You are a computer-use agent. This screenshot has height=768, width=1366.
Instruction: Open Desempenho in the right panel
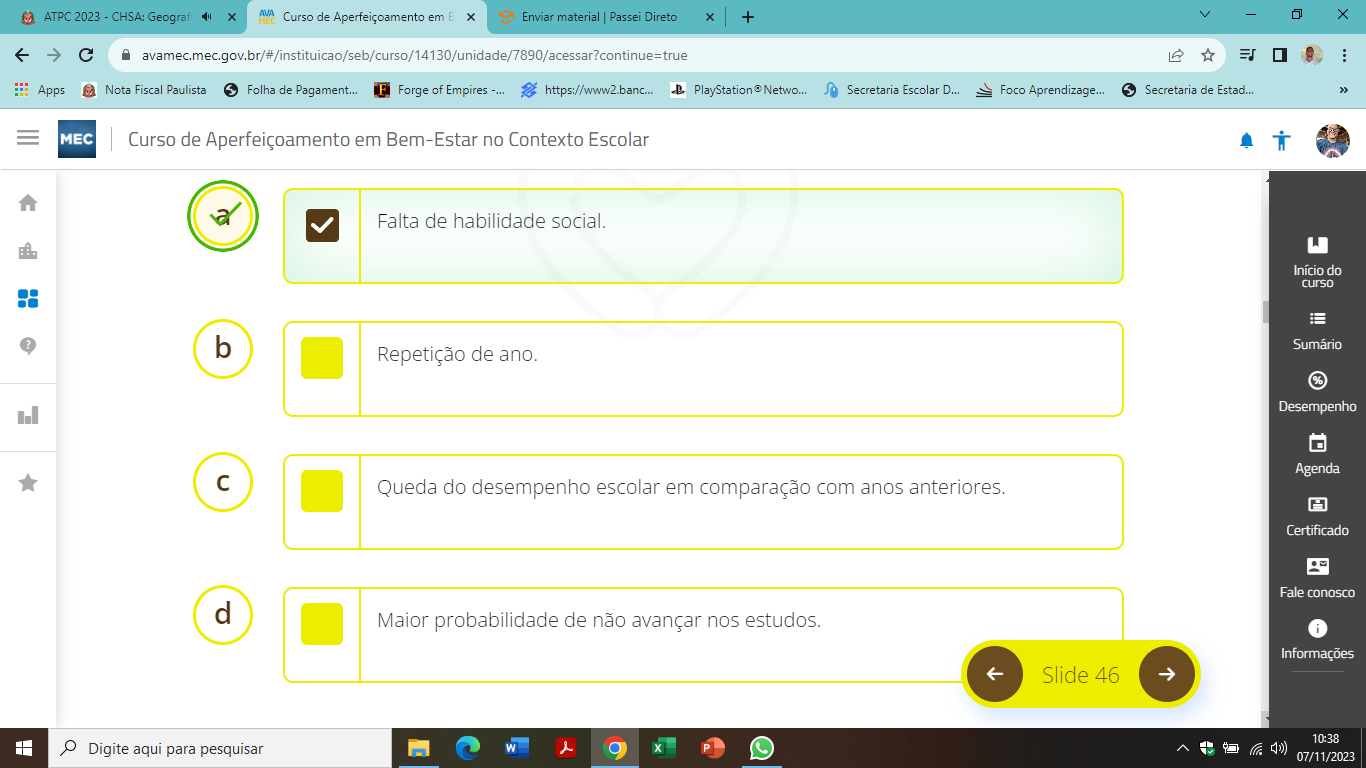pyautogui.click(x=1317, y=391)
